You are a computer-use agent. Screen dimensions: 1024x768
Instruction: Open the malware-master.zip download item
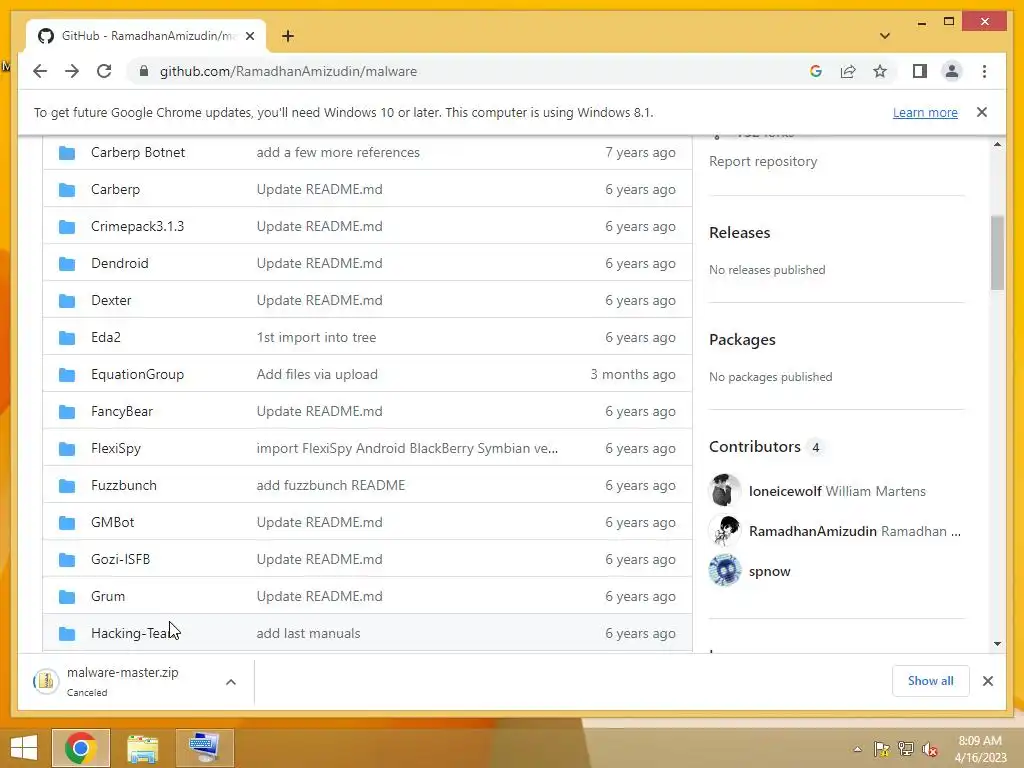point(122,681)
